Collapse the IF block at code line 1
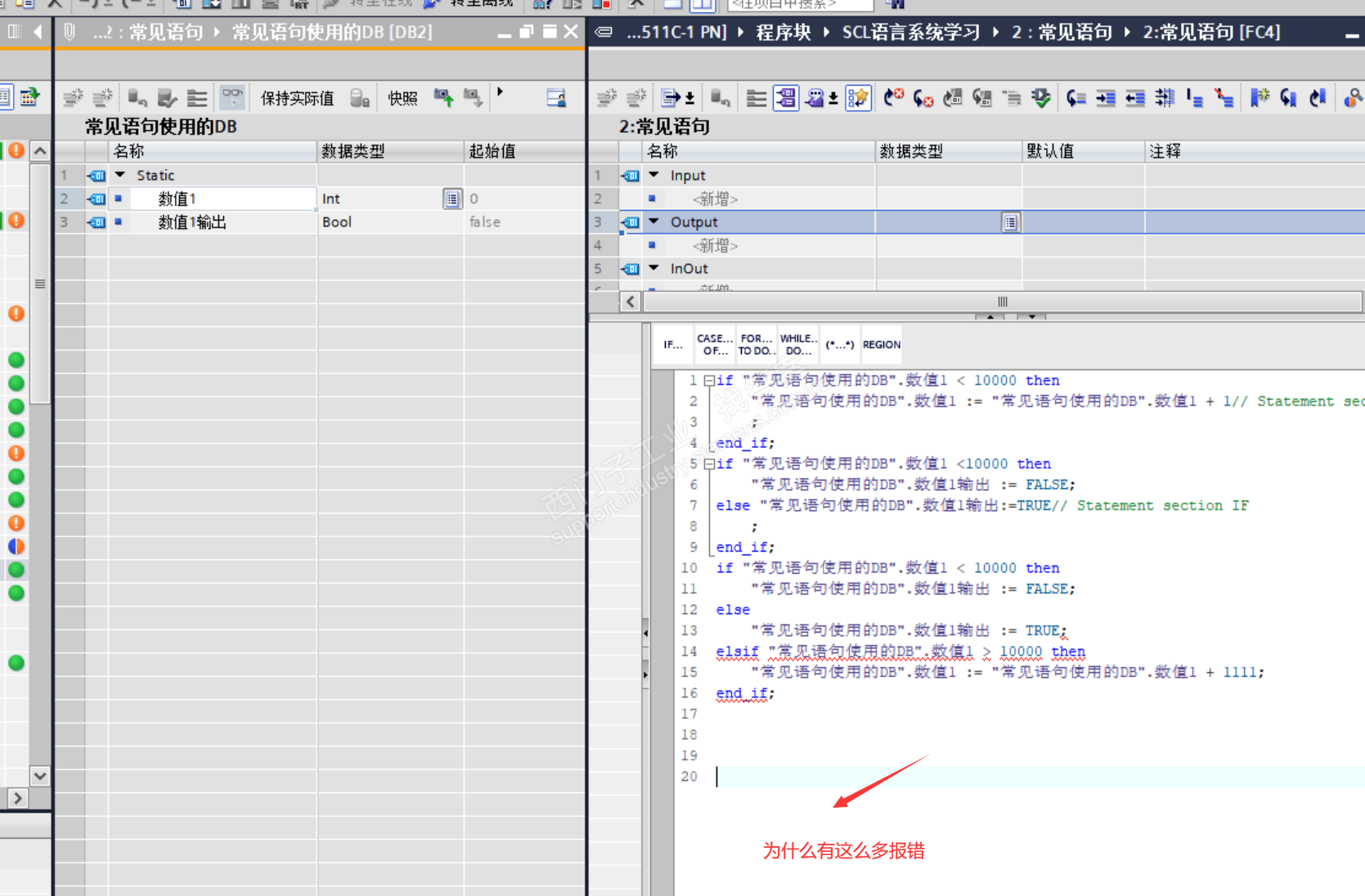The height and width of the screenshot is (896, 1365). [709, 381]
